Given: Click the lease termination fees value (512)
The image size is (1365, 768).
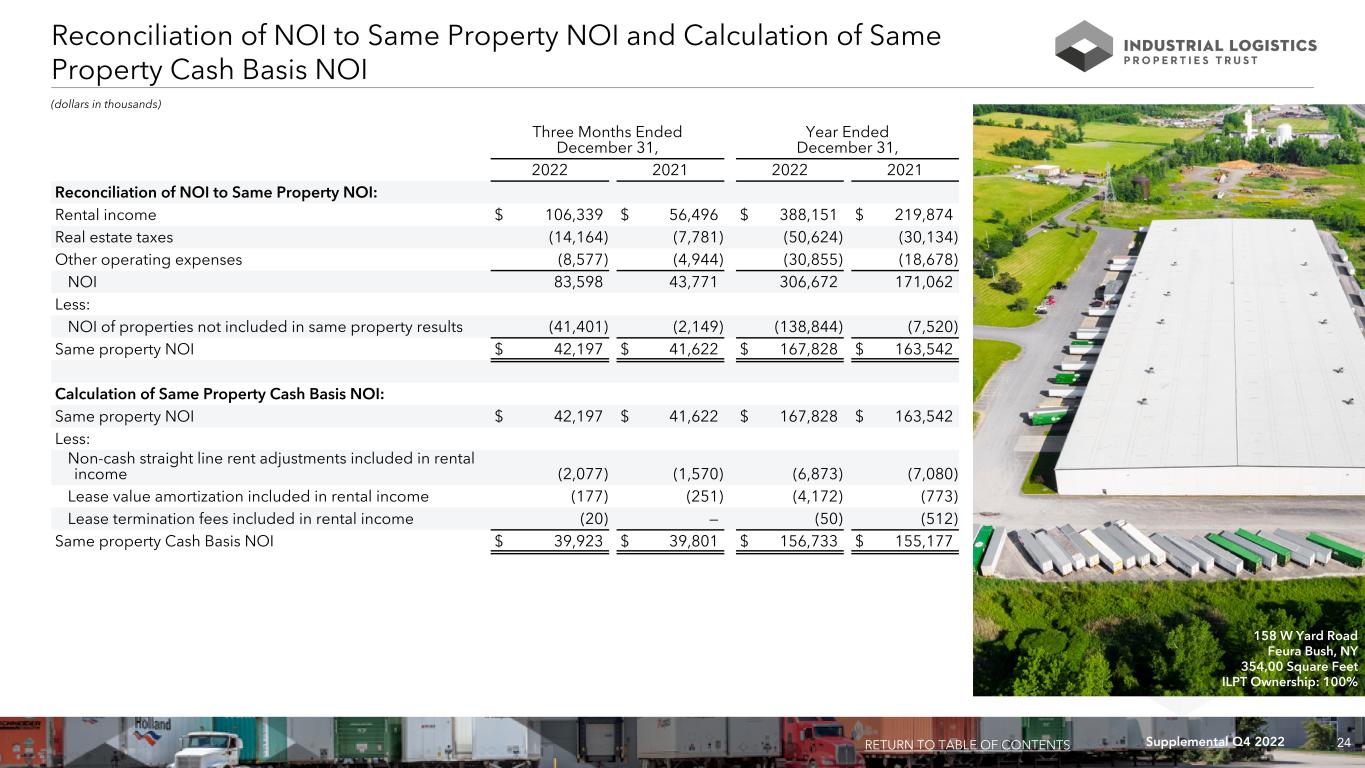Looking at the screenshot, I should pyautogui.click(x=938, y=519).
